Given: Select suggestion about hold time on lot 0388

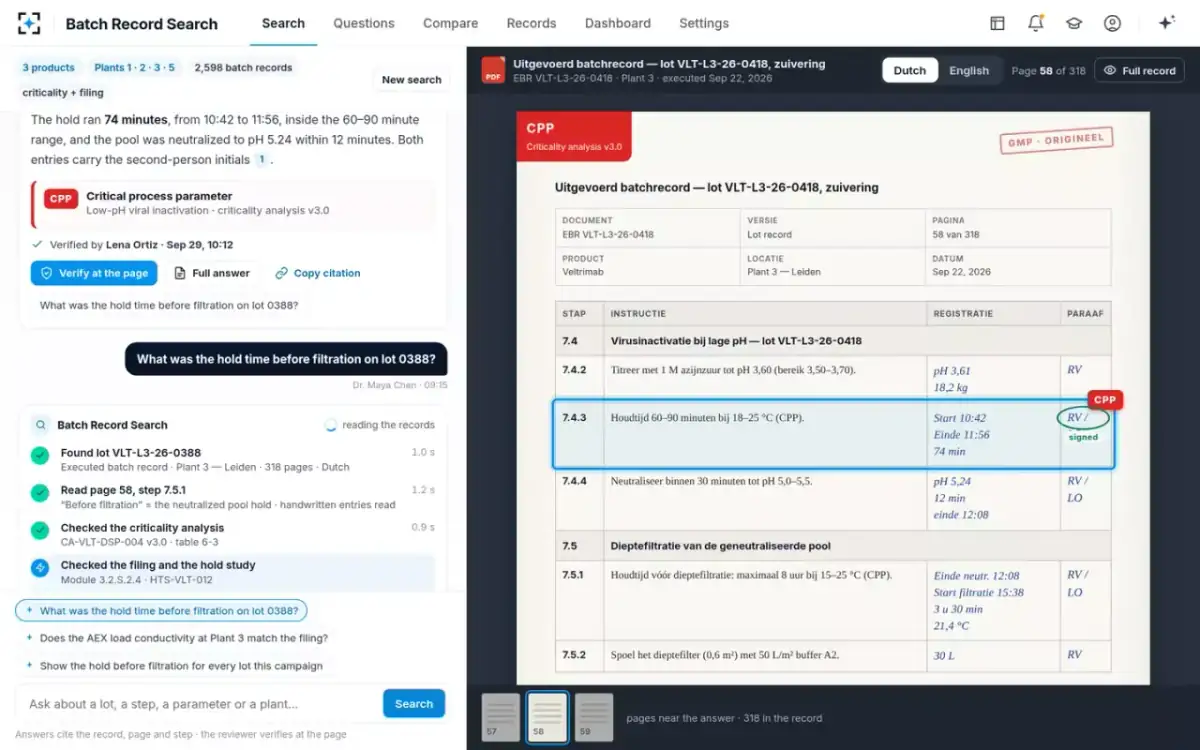Looking at the screenshot, I should coord(161,610).
